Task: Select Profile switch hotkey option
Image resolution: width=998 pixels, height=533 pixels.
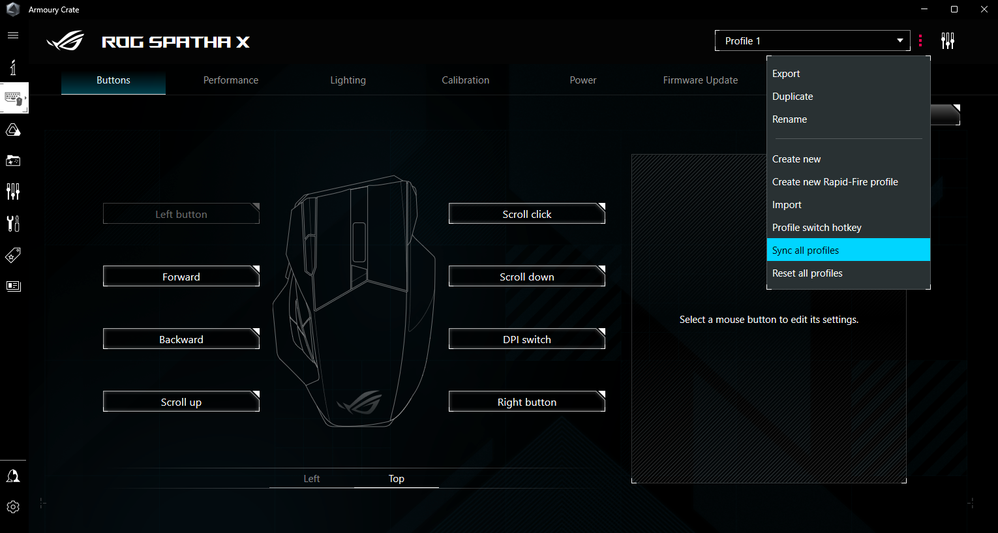Action: pyautogui.click(x=848, y=228)
